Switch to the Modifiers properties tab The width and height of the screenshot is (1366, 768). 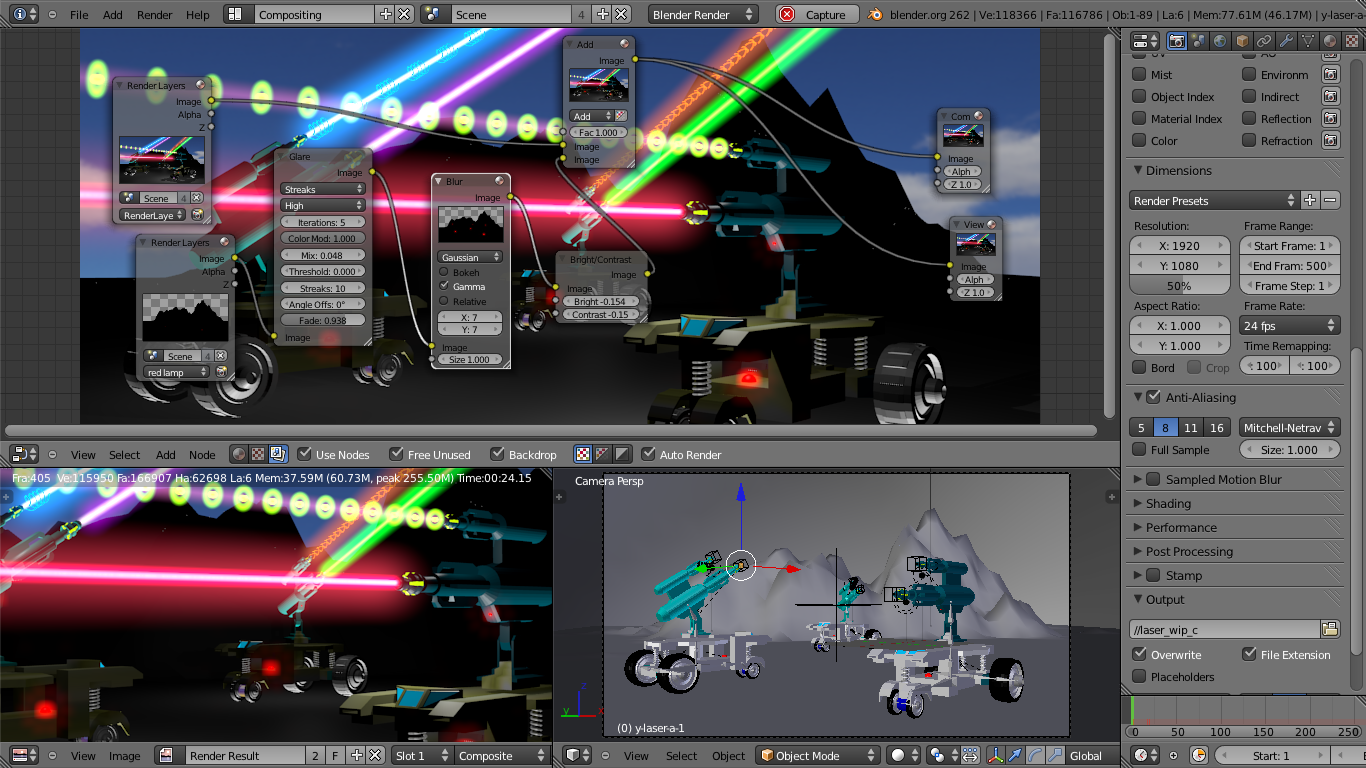coord(1285,41)
